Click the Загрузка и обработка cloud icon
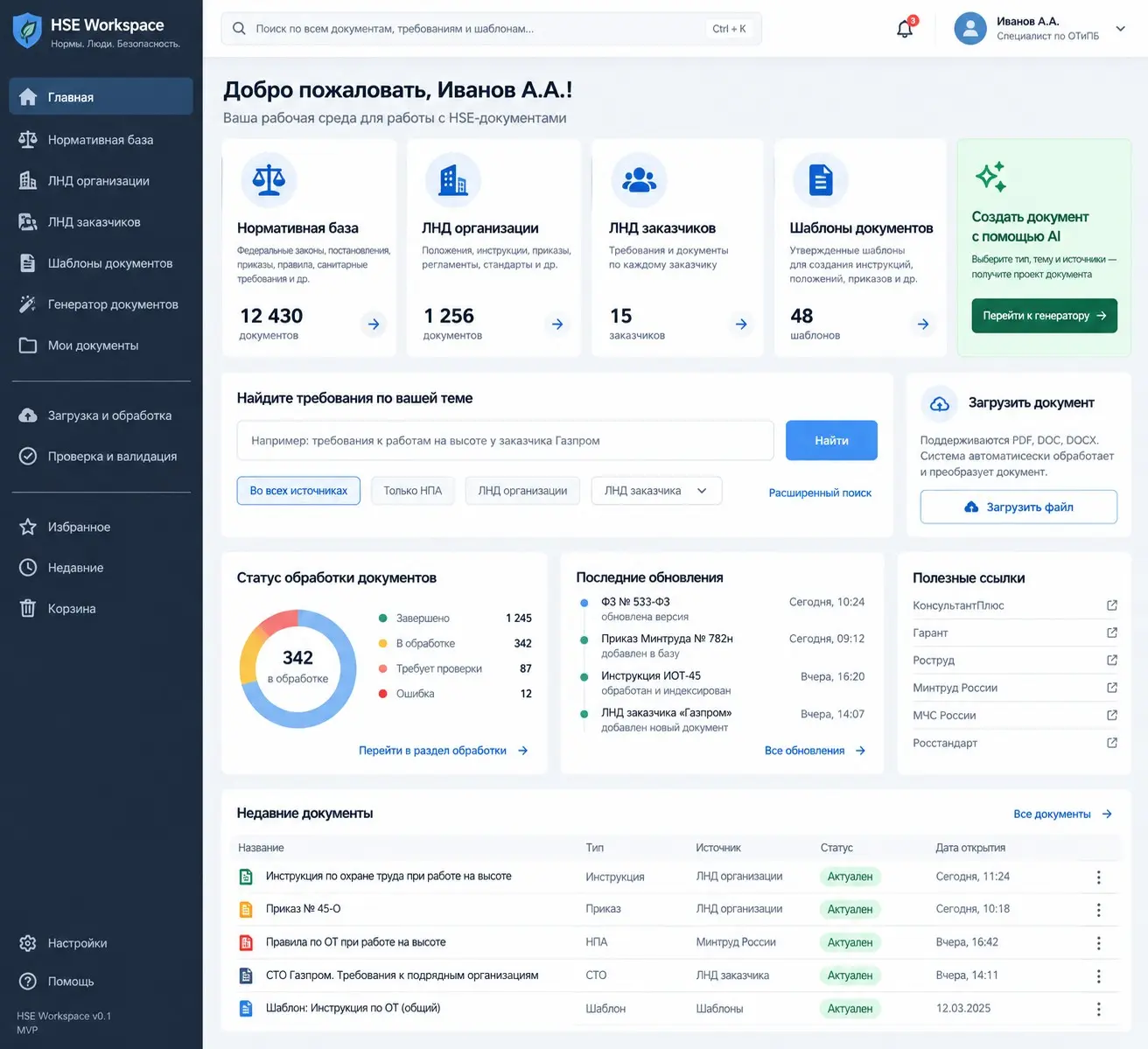1148x1049 pixels. (28, 415)
